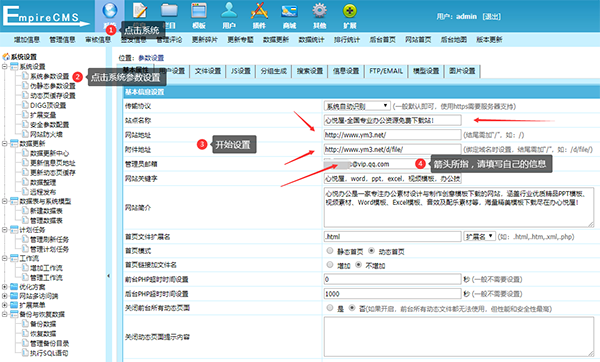
Task: Open the Other (其他) gear icon
Action: (320, 11)
